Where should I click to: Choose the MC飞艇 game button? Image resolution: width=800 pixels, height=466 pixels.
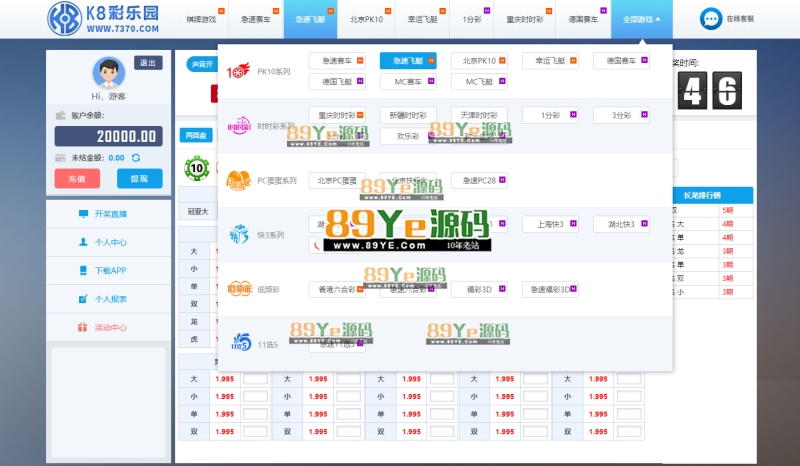point(479,82)
